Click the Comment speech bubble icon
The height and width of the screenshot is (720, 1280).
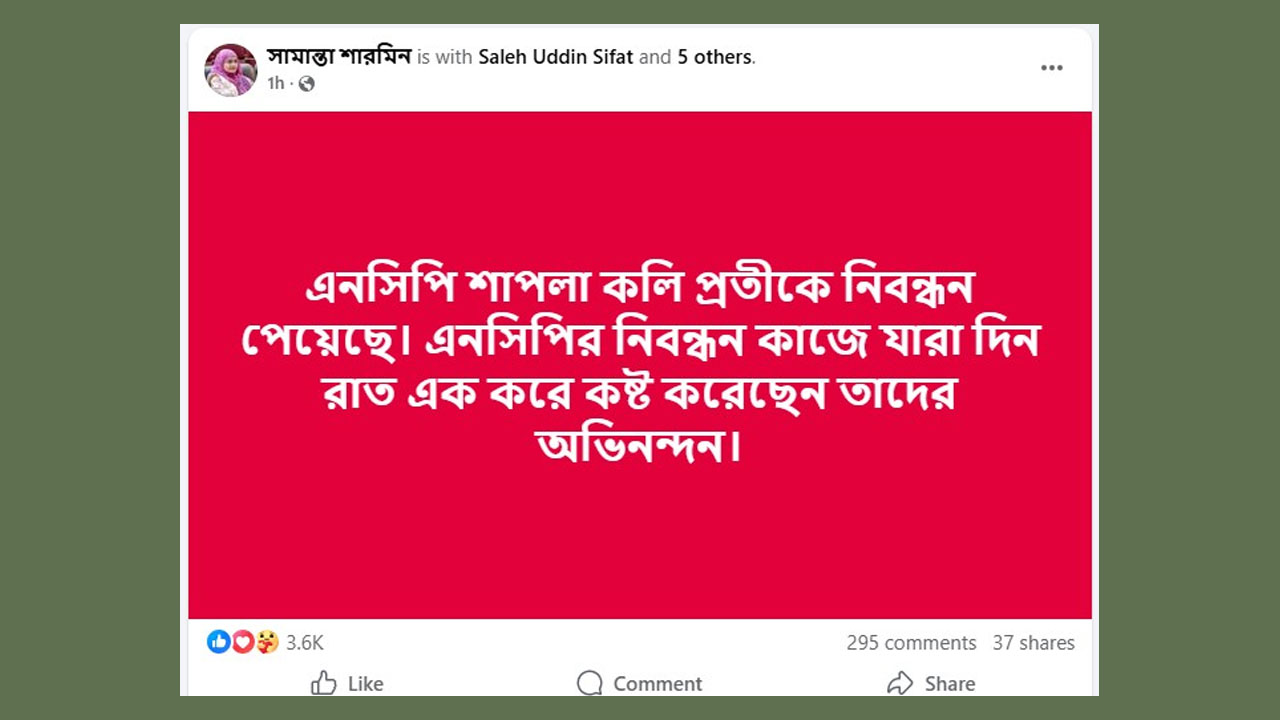[x=589, y=683]
